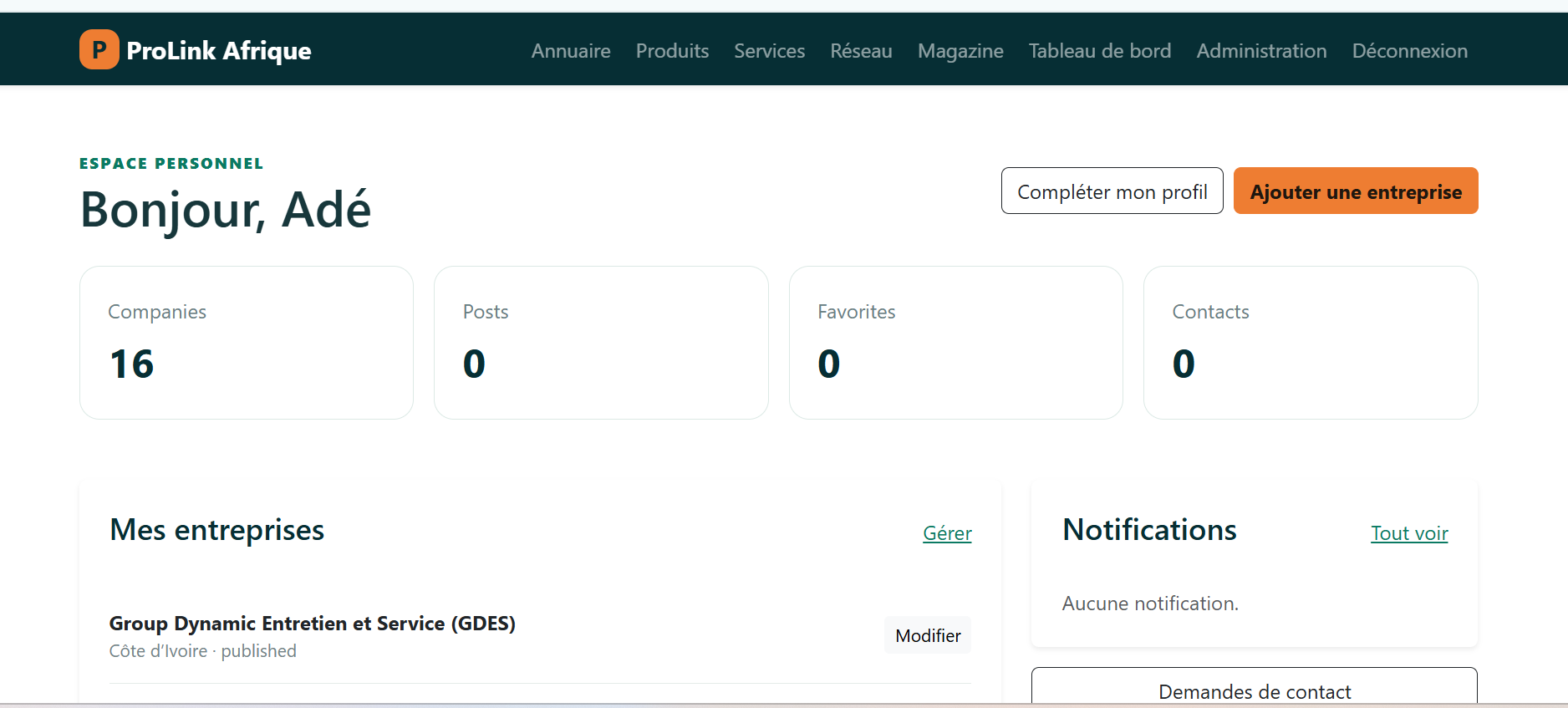Go to the Produits page
The width and height of the screenshot is (1568, 708).
(672, 51)
